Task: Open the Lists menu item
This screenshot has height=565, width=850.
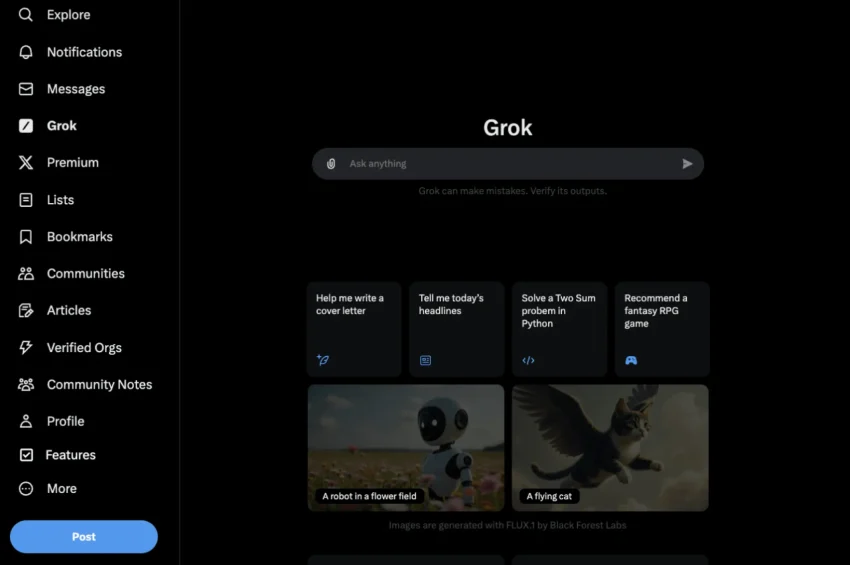Action: (60, 200)
